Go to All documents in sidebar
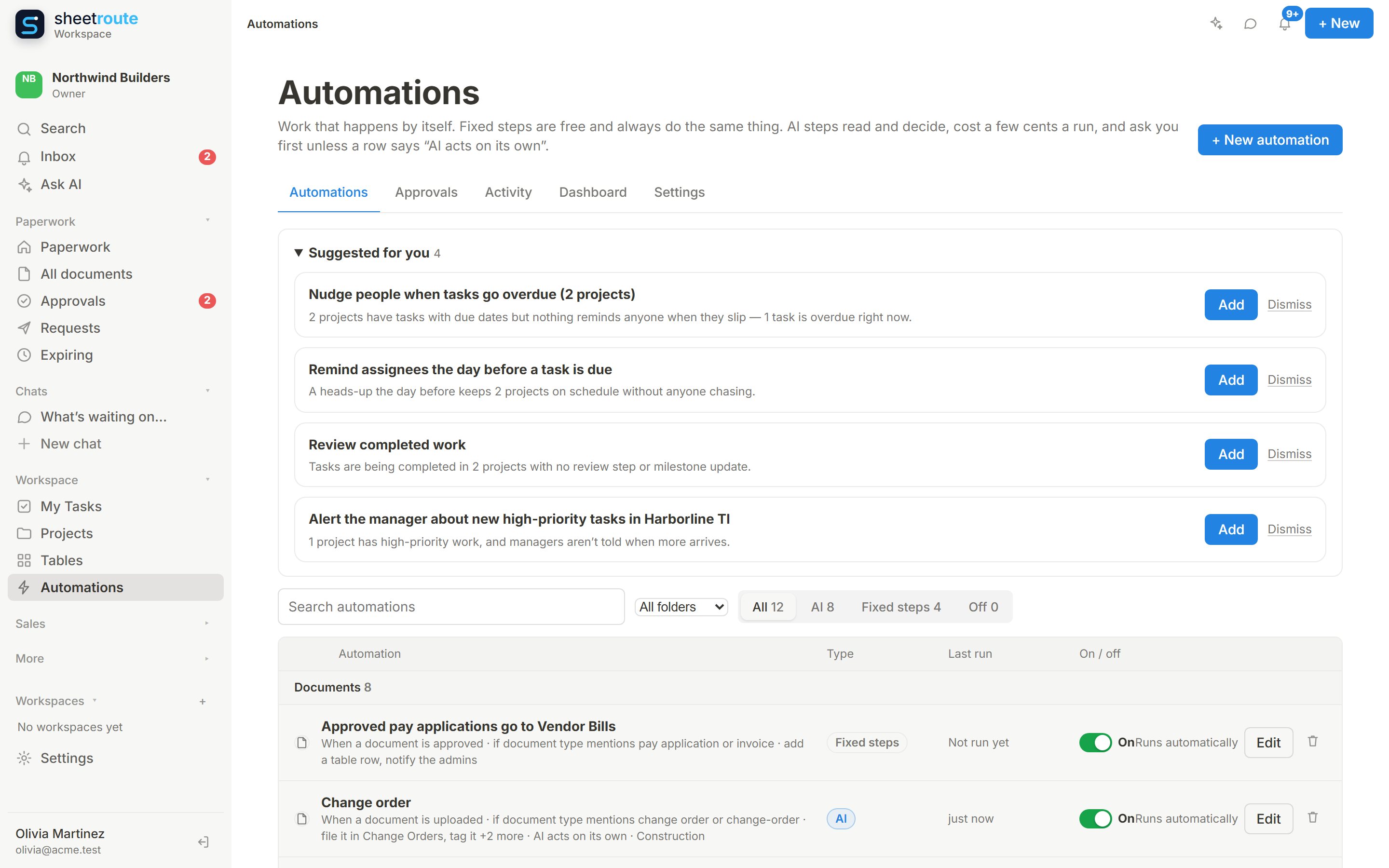The width and height of the screenshot is (1389, 868). tap(115, 274)
